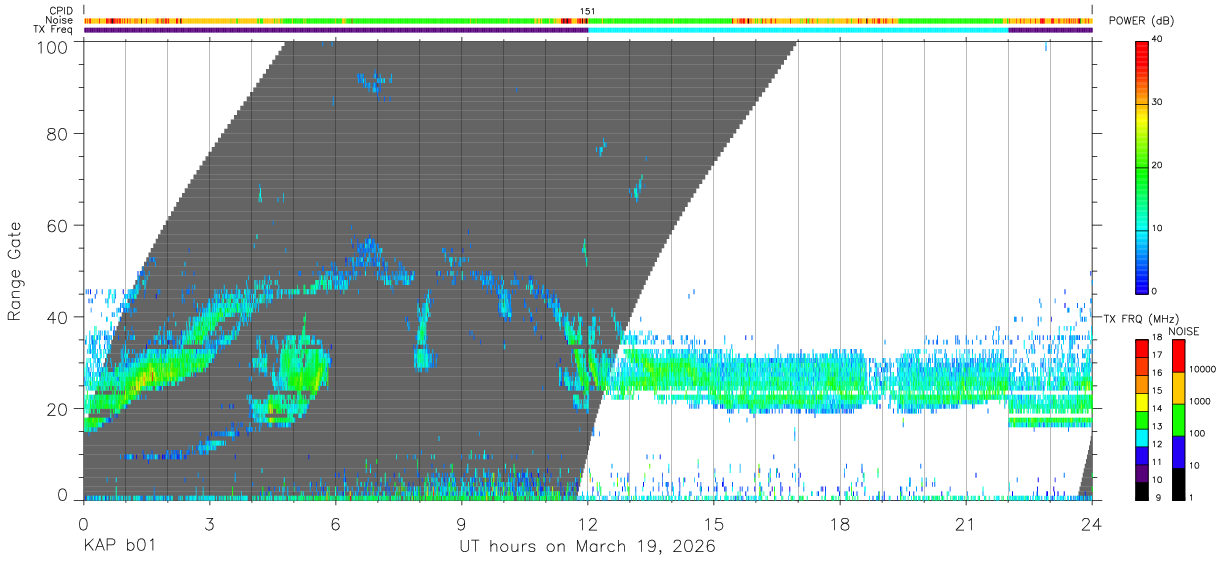The image size is (1228, 567).
Task: Click the 'Range Gate' y-axis title
Action: [x=15, y=271]
